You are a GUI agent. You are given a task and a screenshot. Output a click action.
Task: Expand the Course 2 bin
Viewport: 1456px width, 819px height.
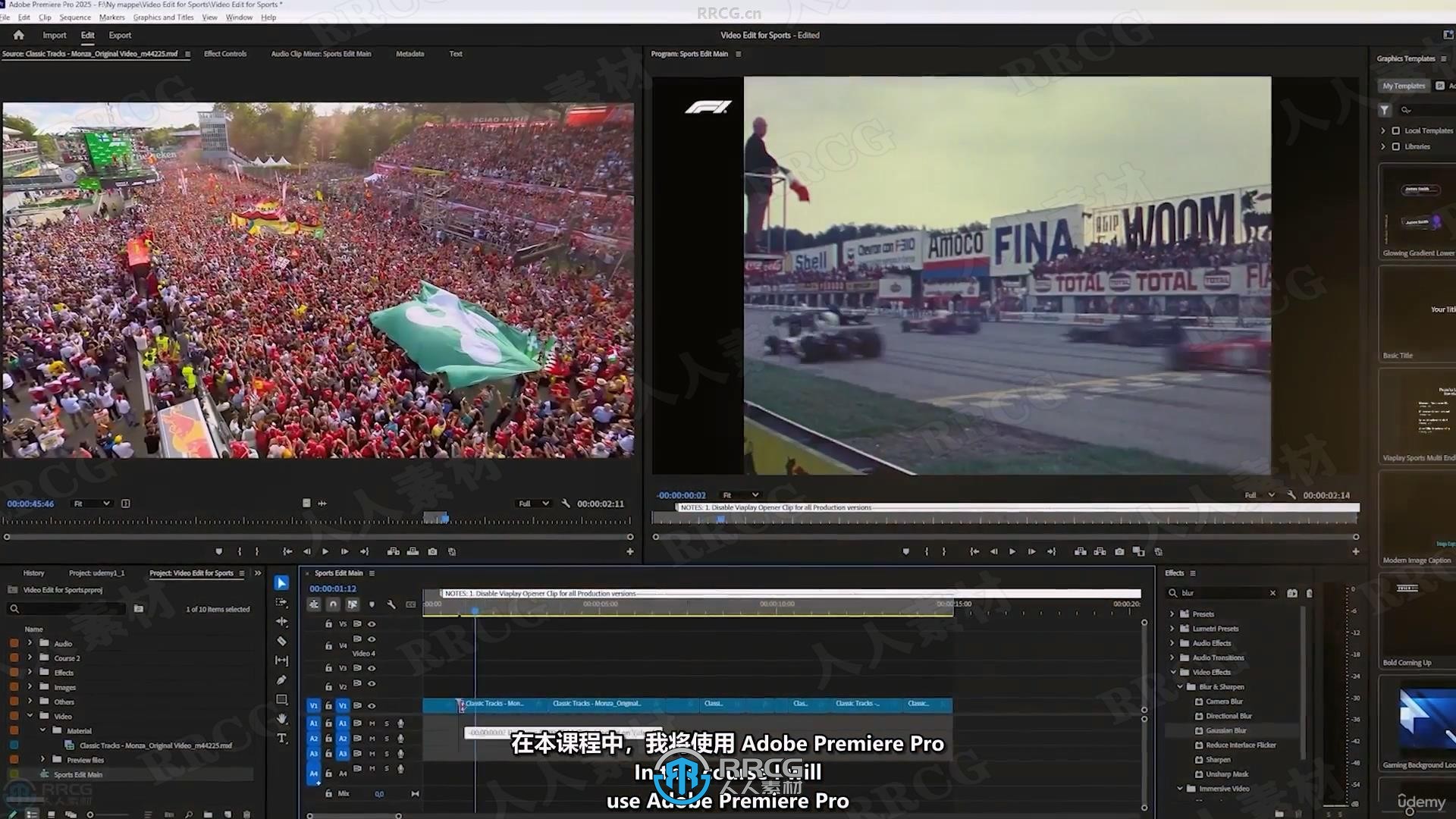point(30,657)
